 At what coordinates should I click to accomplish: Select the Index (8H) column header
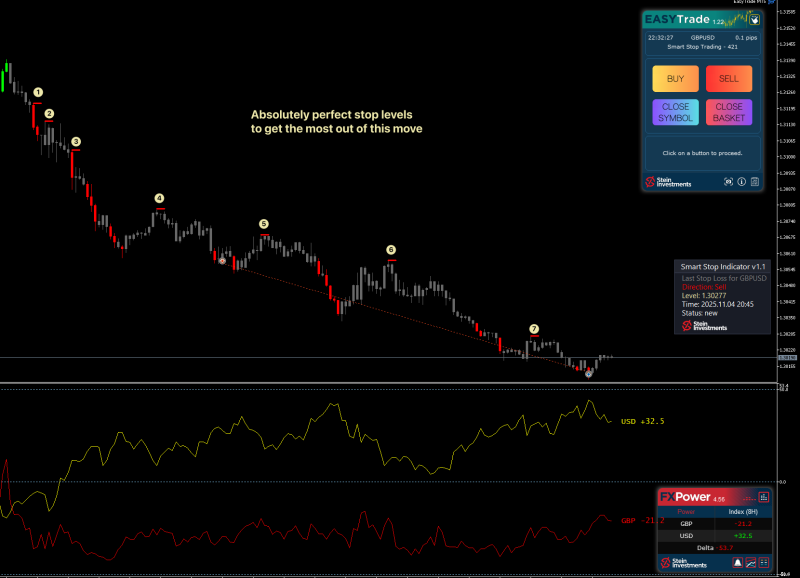tap(743, 512)
